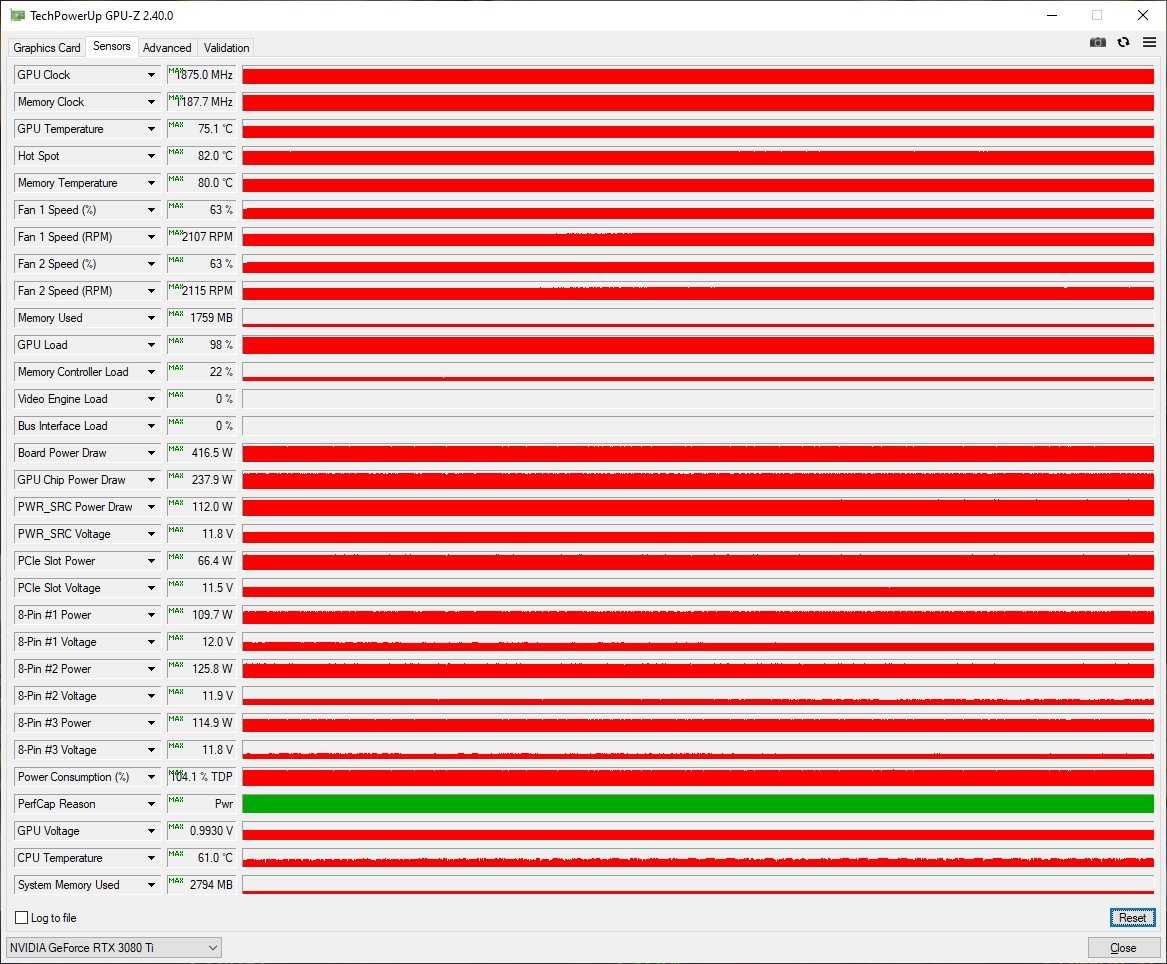Go to the Validation tab
Viewport: 1167px width, 964px height.
[x=226, y=48]
